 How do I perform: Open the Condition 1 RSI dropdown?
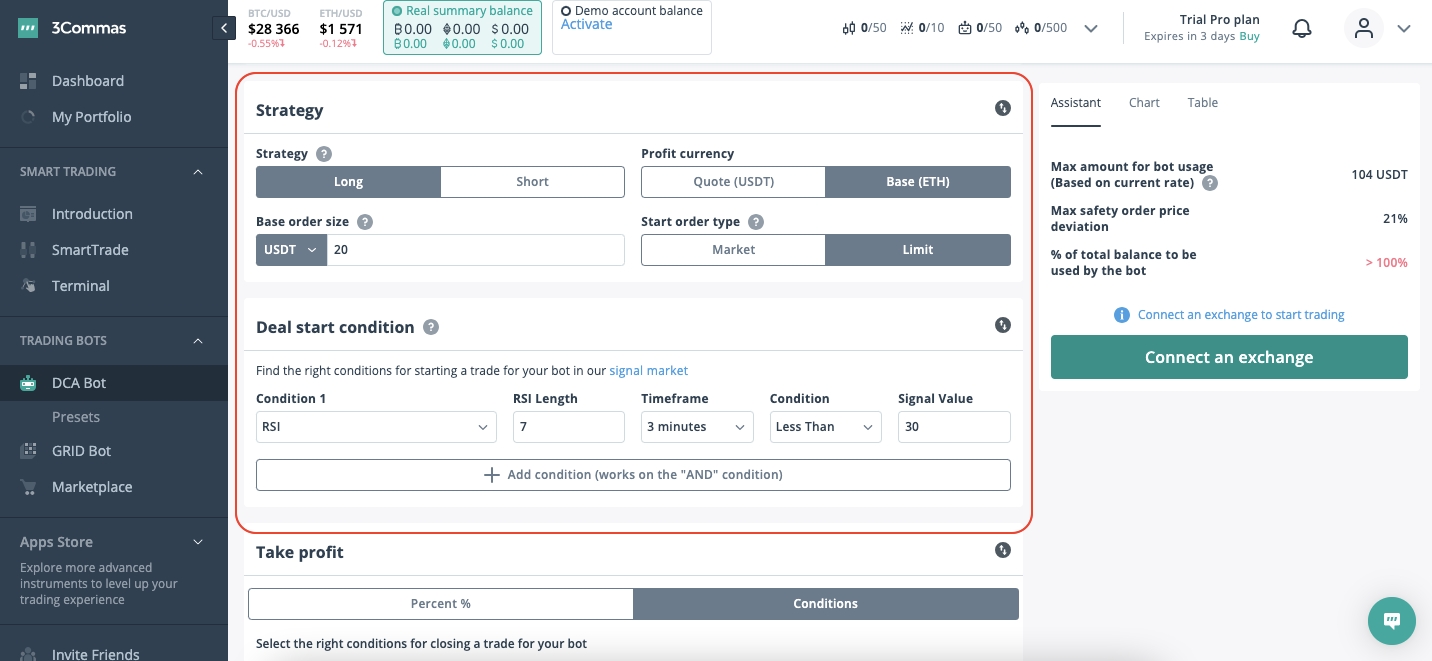coord(376,427)
